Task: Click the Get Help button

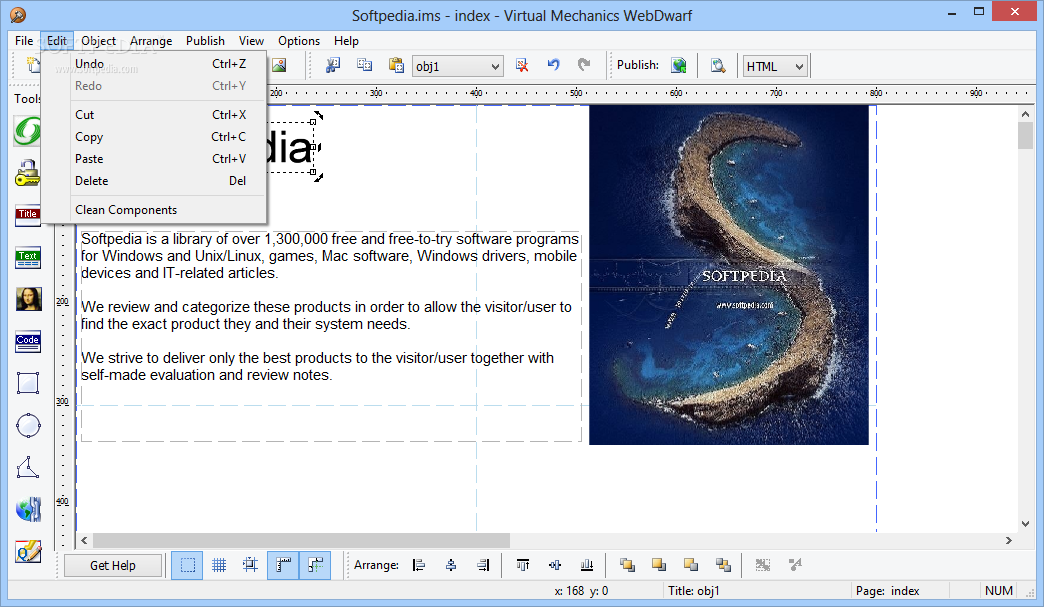Action: (x=113, y=565)
